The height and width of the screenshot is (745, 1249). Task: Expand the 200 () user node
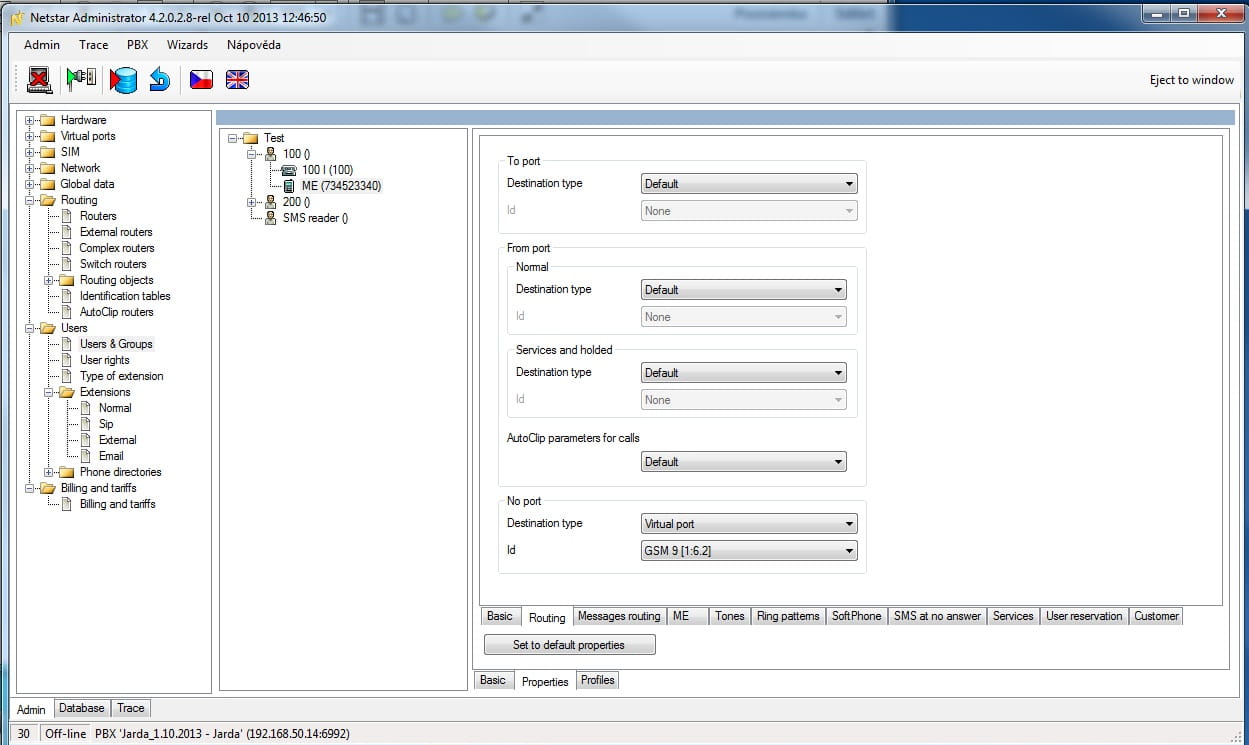point(252,202)
